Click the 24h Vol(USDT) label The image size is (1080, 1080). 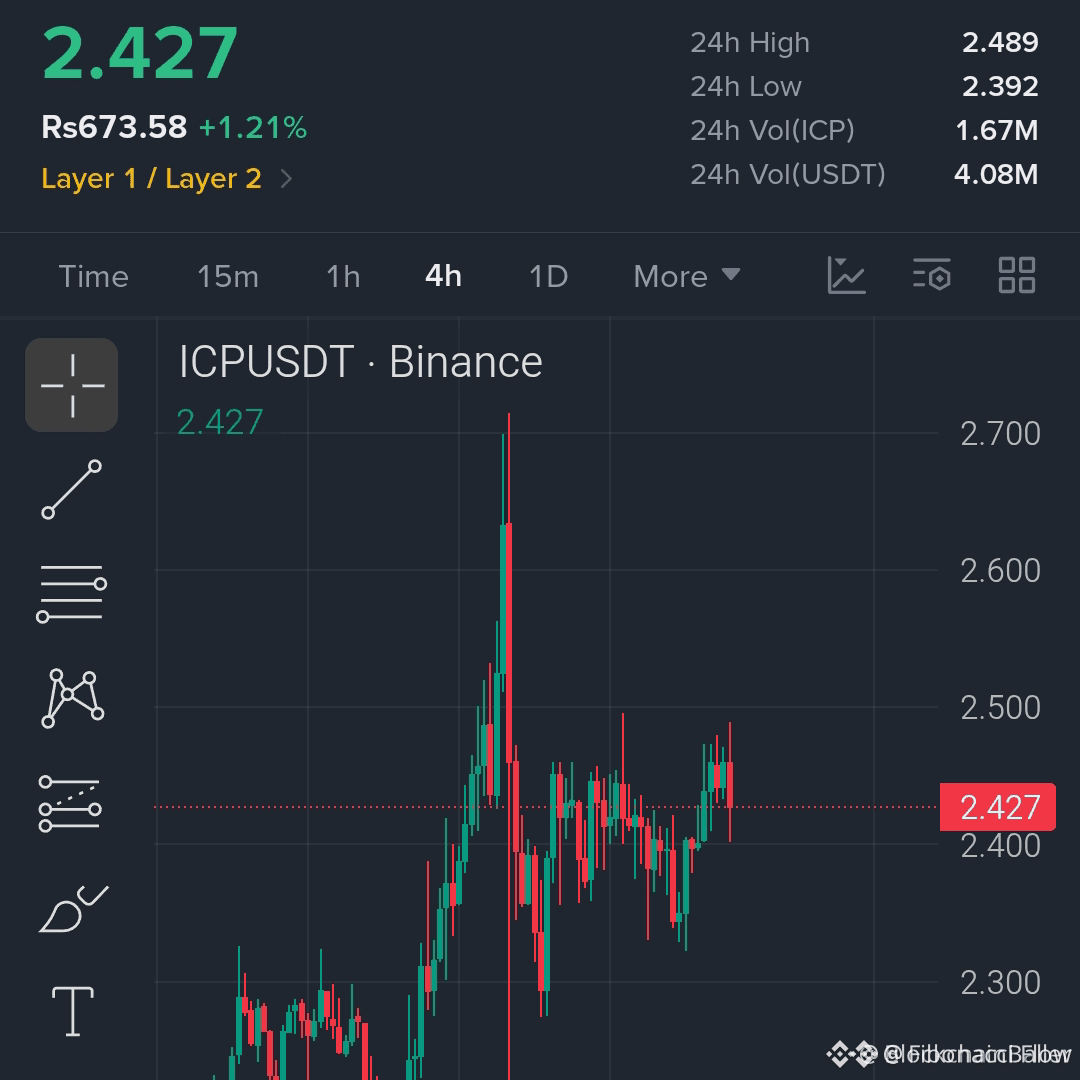[x=788, y=175]
